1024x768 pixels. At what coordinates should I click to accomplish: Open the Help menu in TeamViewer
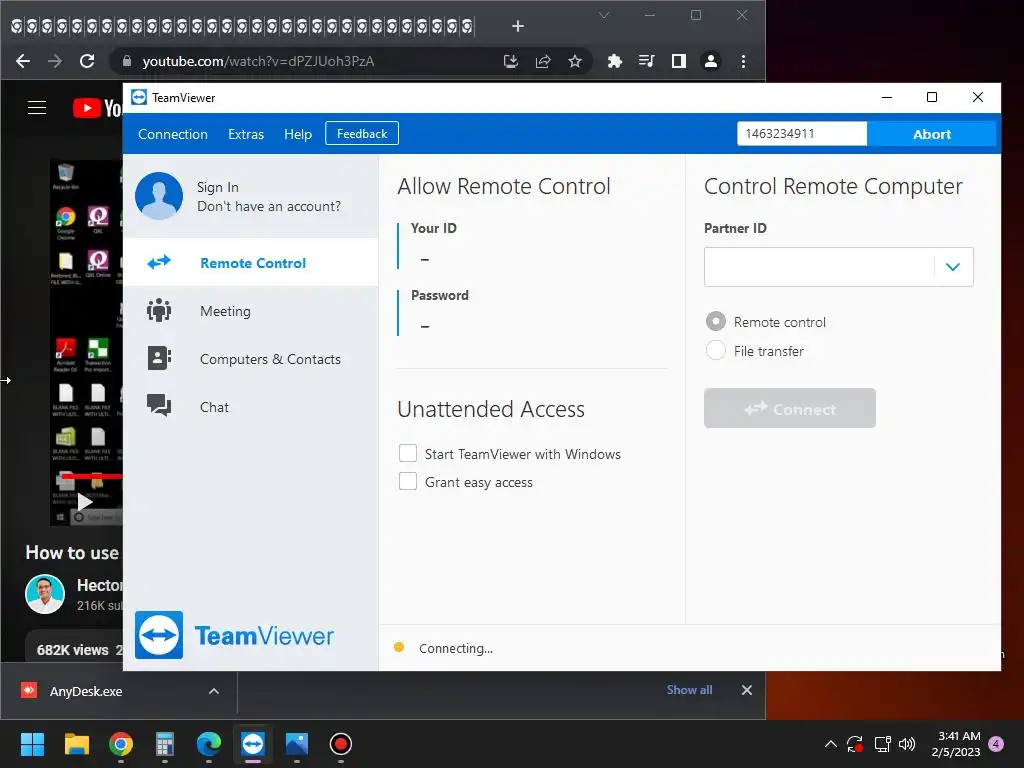[298, 134]
